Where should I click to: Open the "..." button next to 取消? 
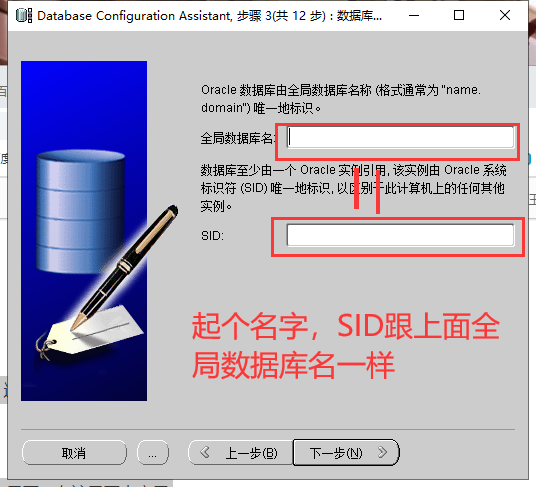tap(153, 453)
